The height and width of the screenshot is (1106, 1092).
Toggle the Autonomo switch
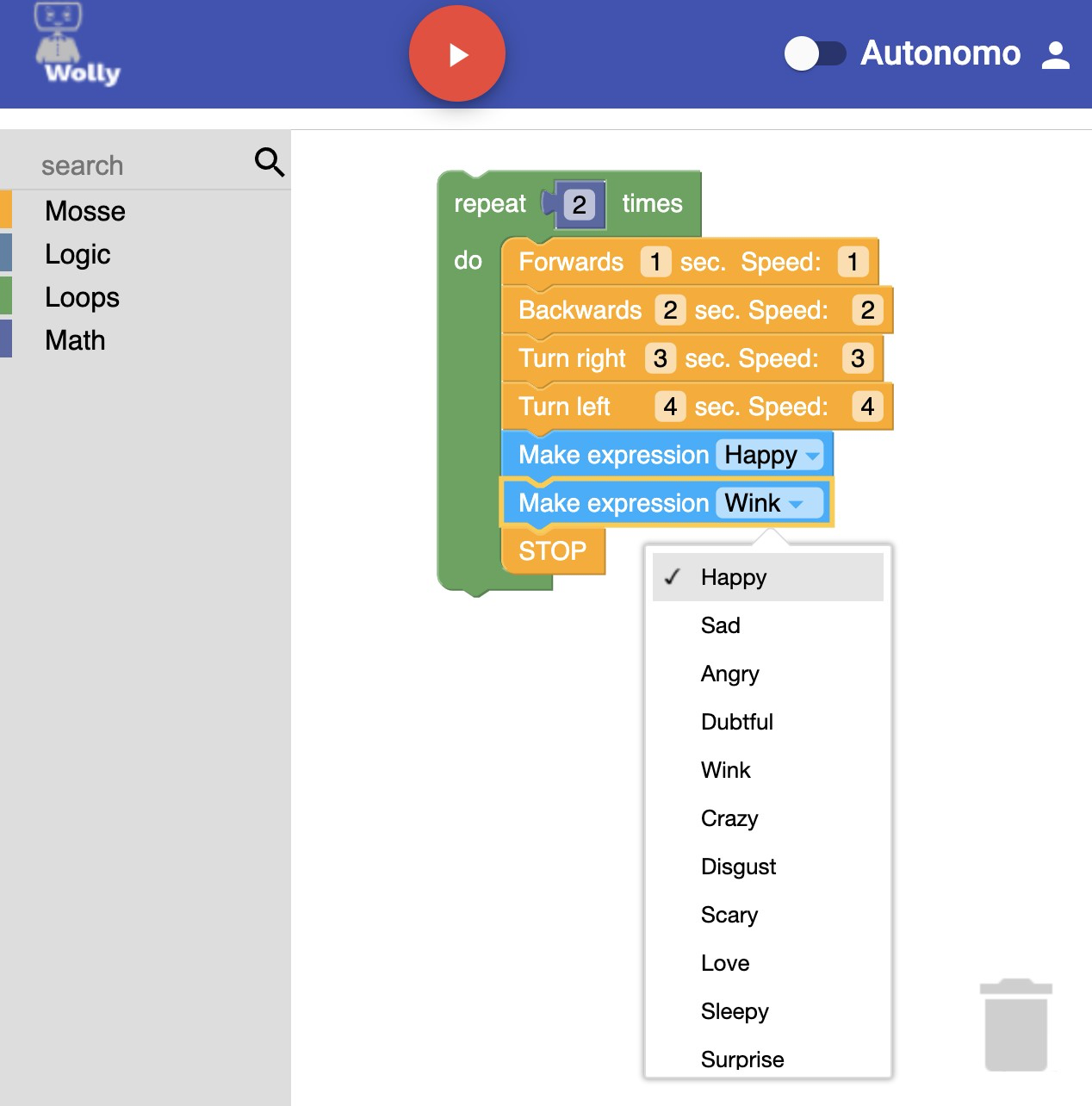pyautogui.click(x=815, y=54)
